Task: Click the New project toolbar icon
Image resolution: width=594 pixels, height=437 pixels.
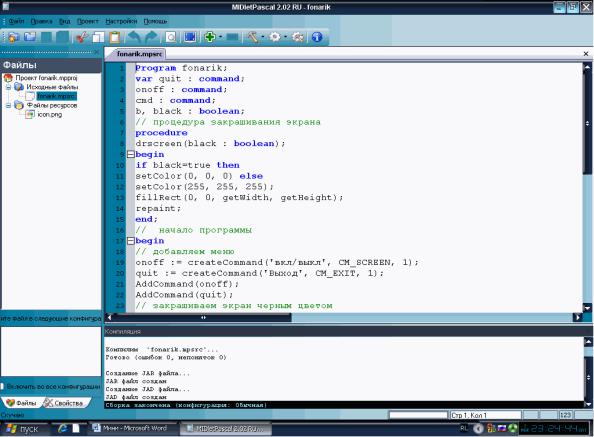Action: pos(14,37)
